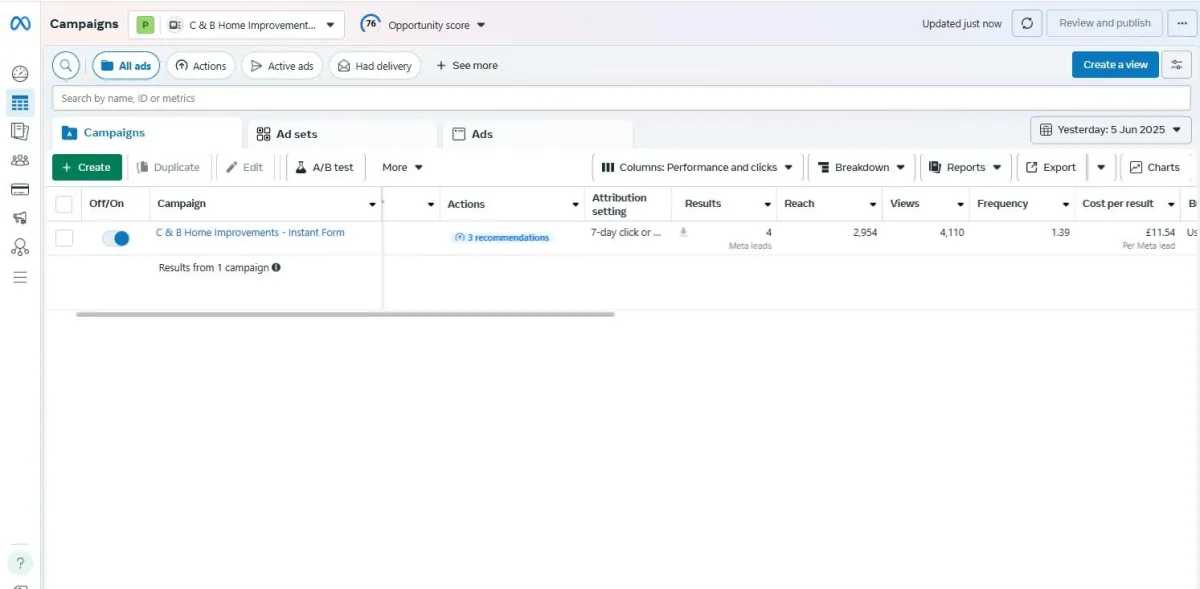
Task: Click the Edit pencil button
Action: coord(245,167)
